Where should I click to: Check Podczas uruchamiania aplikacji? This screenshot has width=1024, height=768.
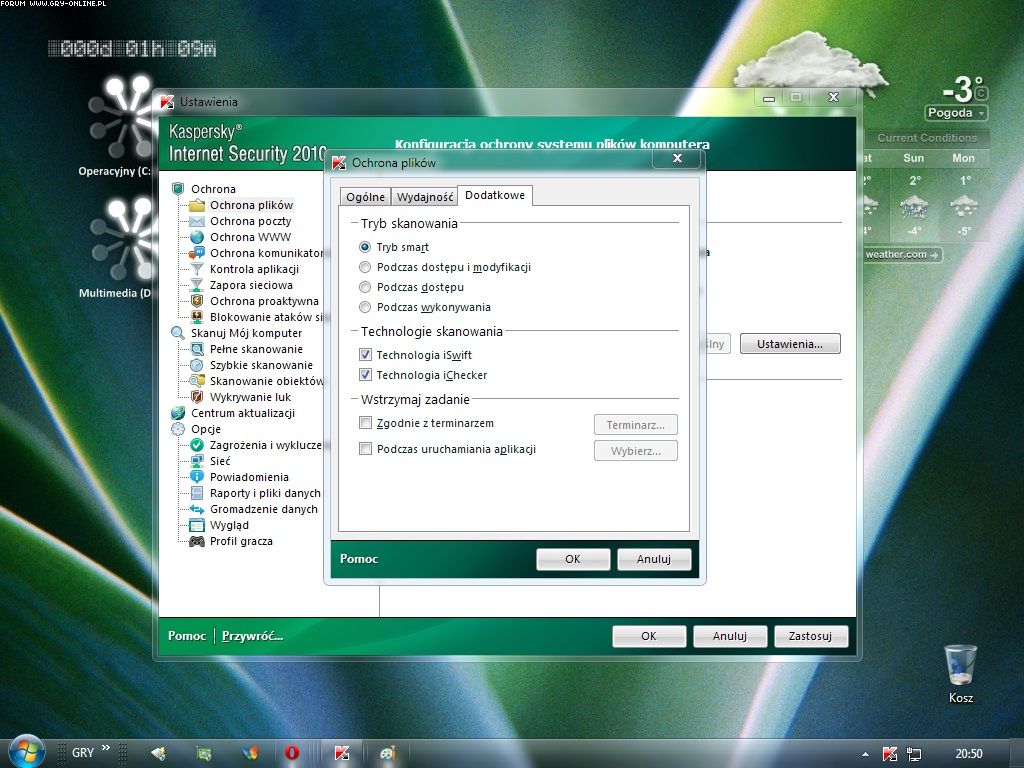(x=366, y=449)
